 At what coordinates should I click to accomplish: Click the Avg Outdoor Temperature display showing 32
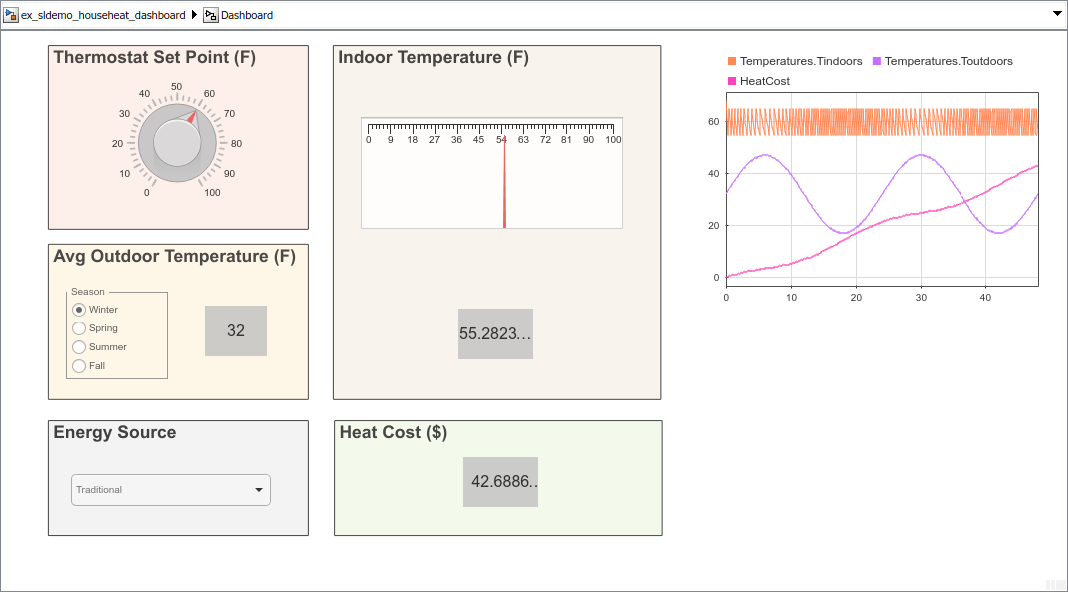236,330
